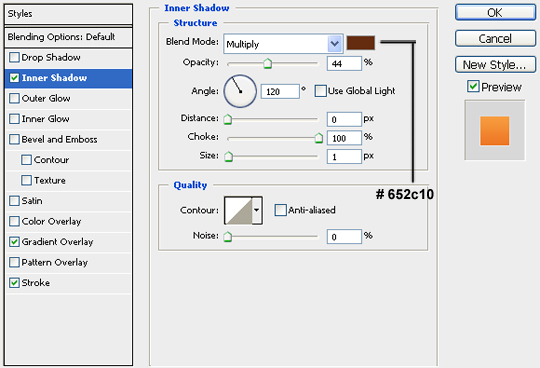Screen dimensions: 540x368
Task: Select Blending Options: Default entry
Action: (x=68, y=37)
